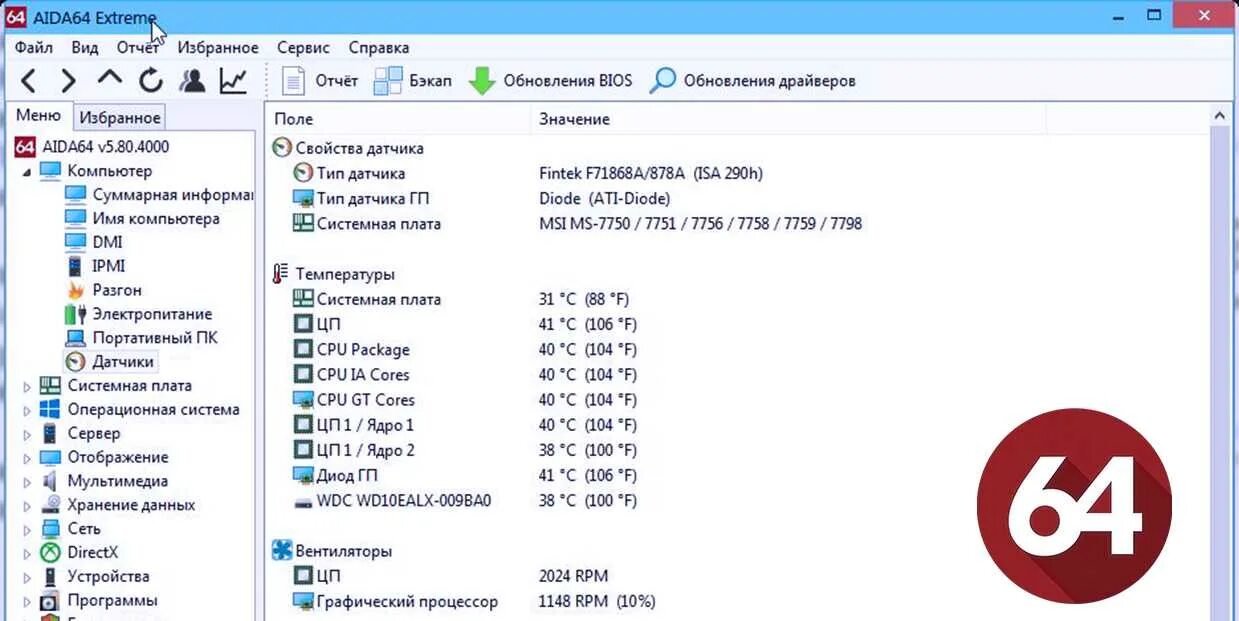Open the Файл menu

(x=34, y=47)
